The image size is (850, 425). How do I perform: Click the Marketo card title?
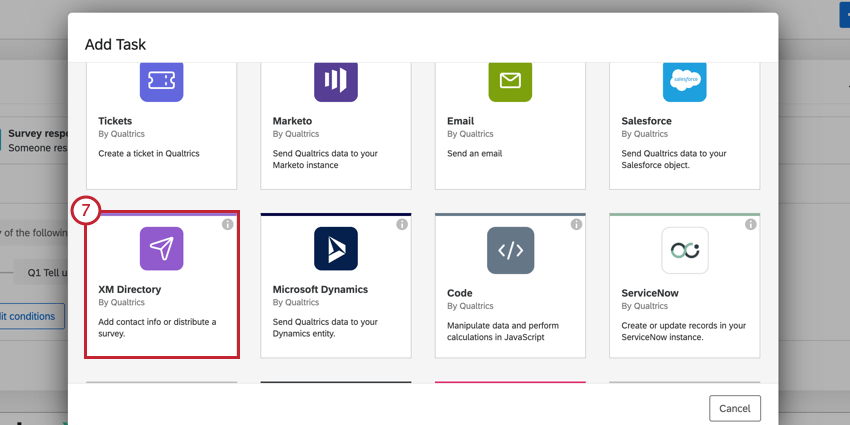click(292, 121)
